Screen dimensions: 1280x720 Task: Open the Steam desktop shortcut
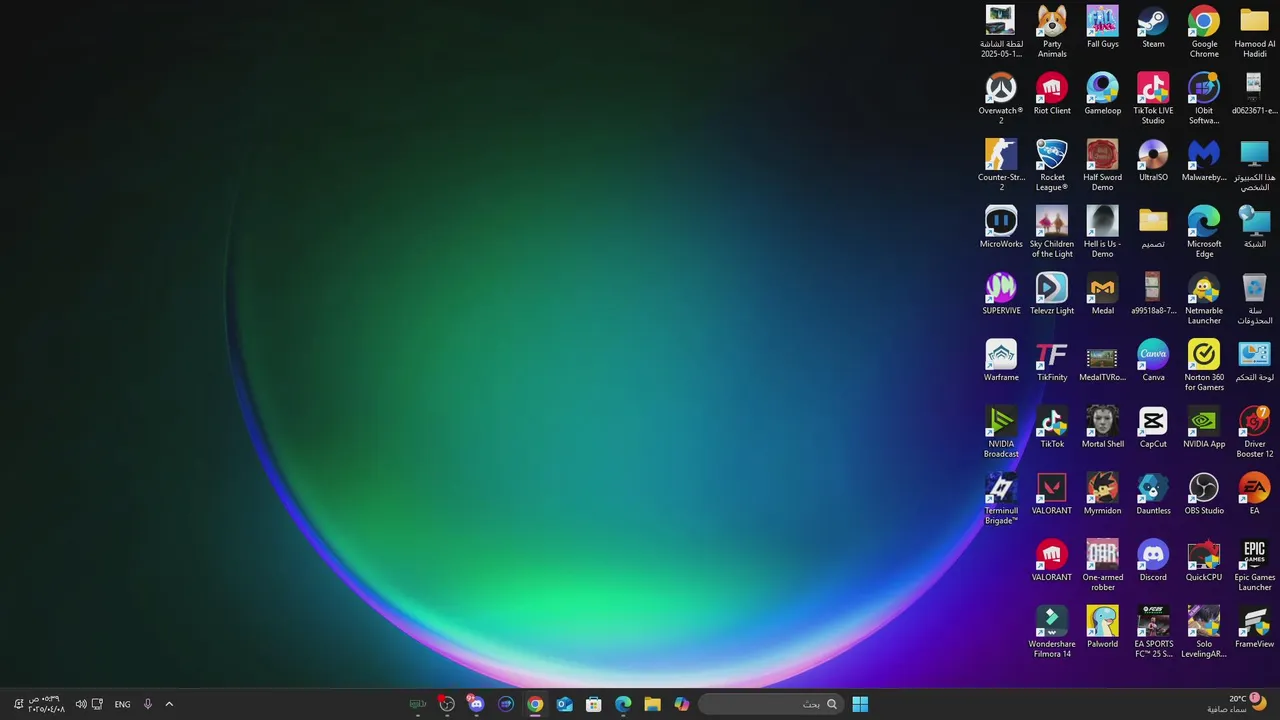pos(1153,28)
